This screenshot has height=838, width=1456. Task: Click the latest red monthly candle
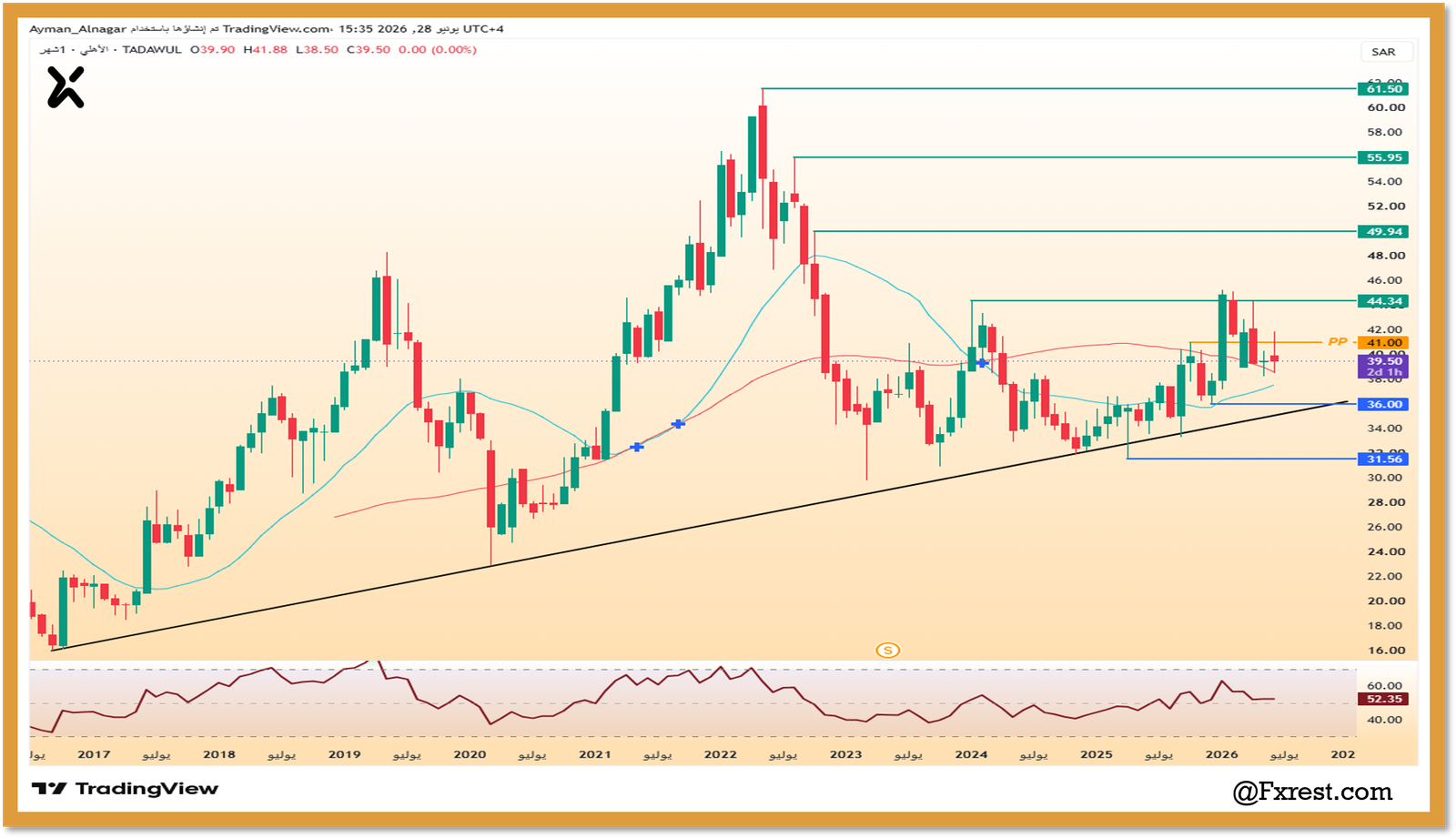1275,358
